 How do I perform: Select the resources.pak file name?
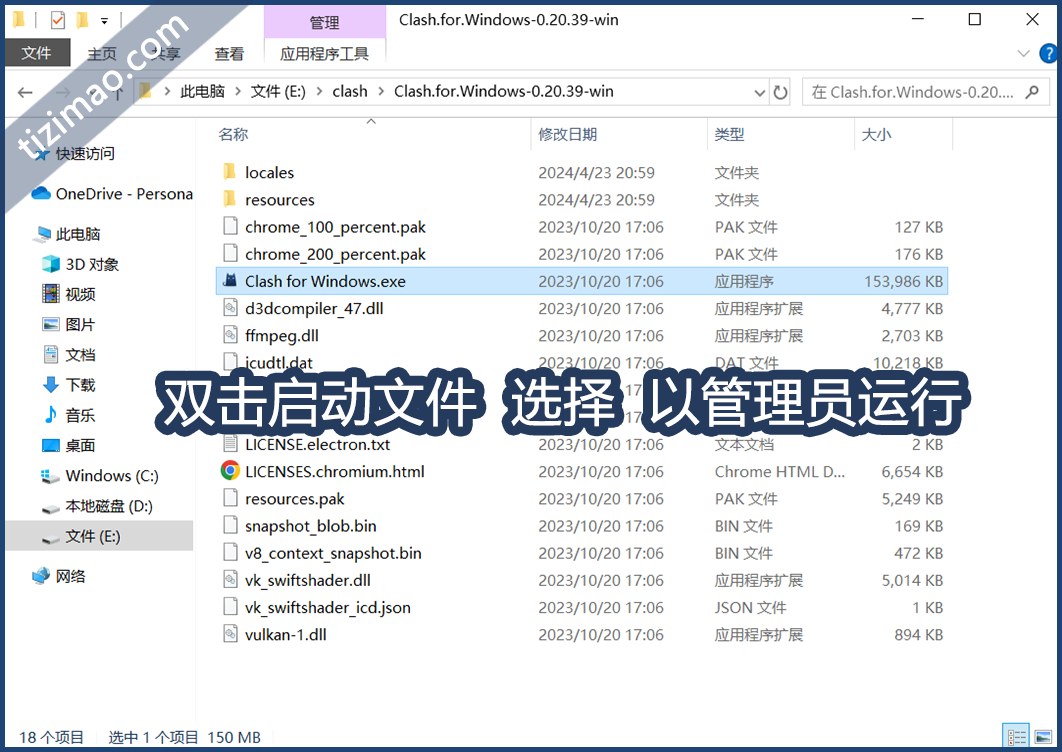(295, 499)
